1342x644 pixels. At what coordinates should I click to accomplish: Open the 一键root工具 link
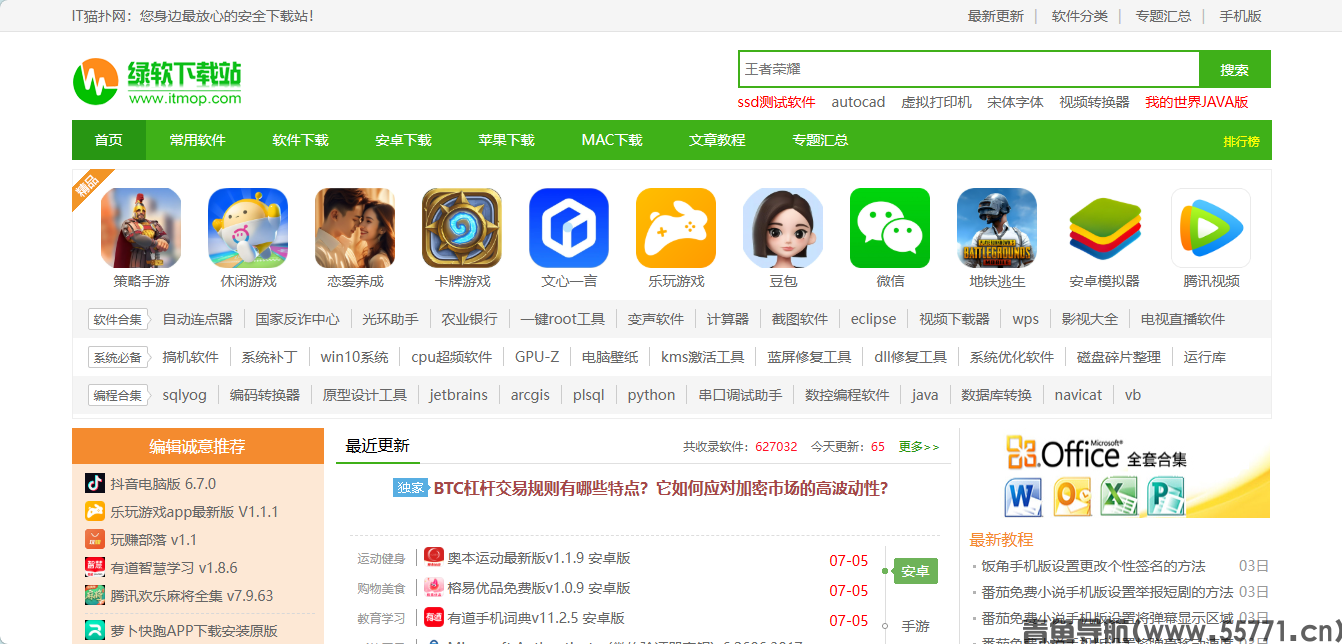click(562, 319)
